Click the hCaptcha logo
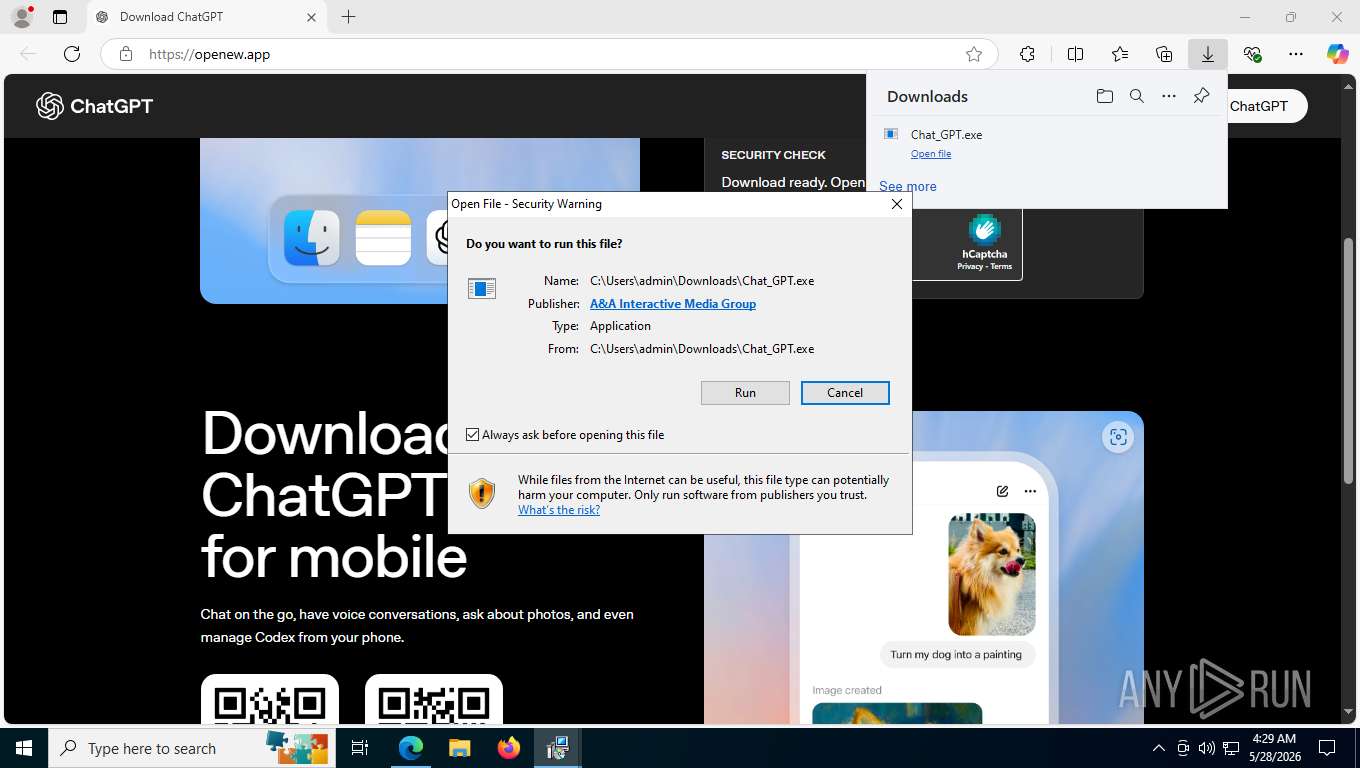The width and height of the screenshot is (1360, 768). (x=985, y=230)
